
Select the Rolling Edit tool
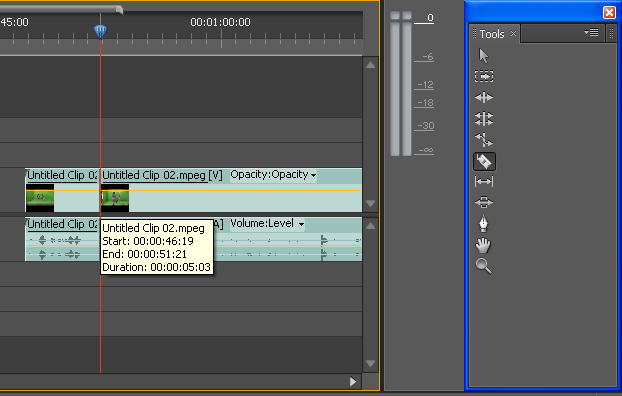click(x=484, y=119)
